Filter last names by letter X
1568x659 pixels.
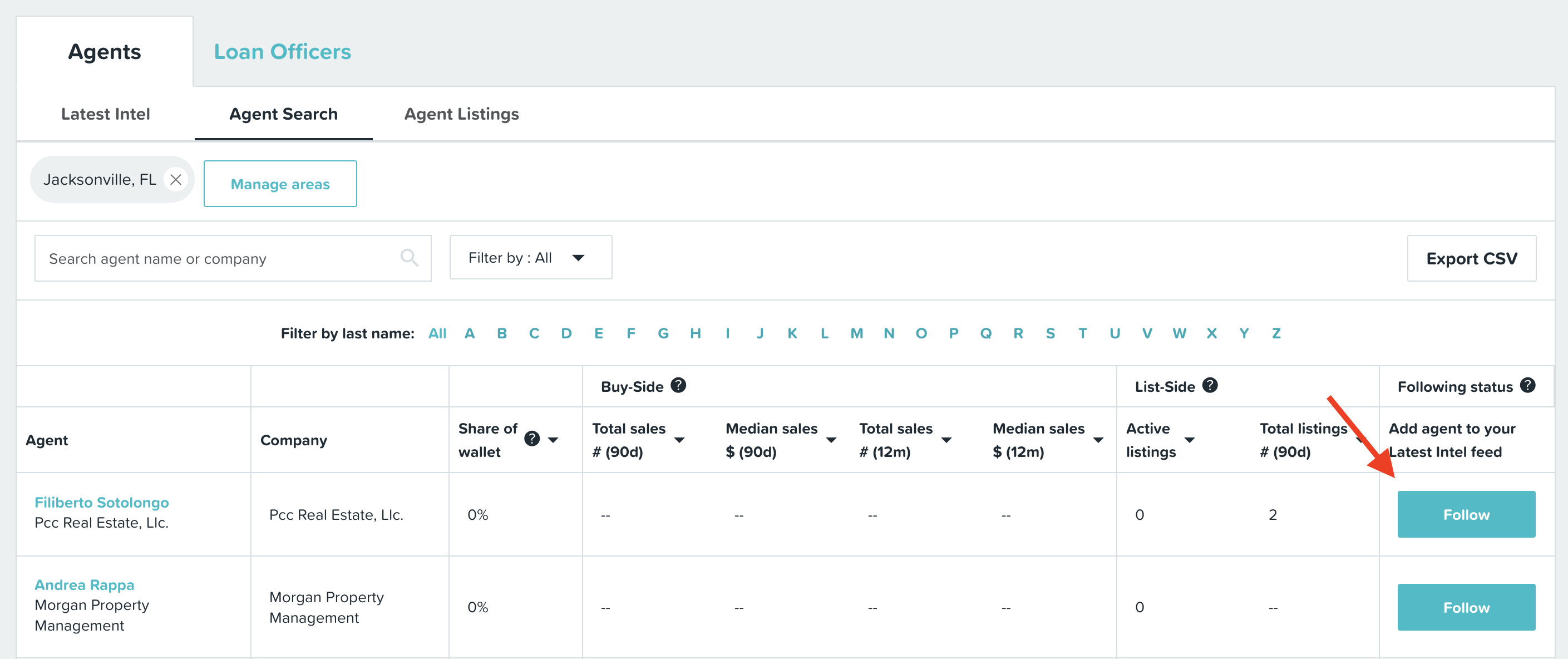(x=1211, y=333)
